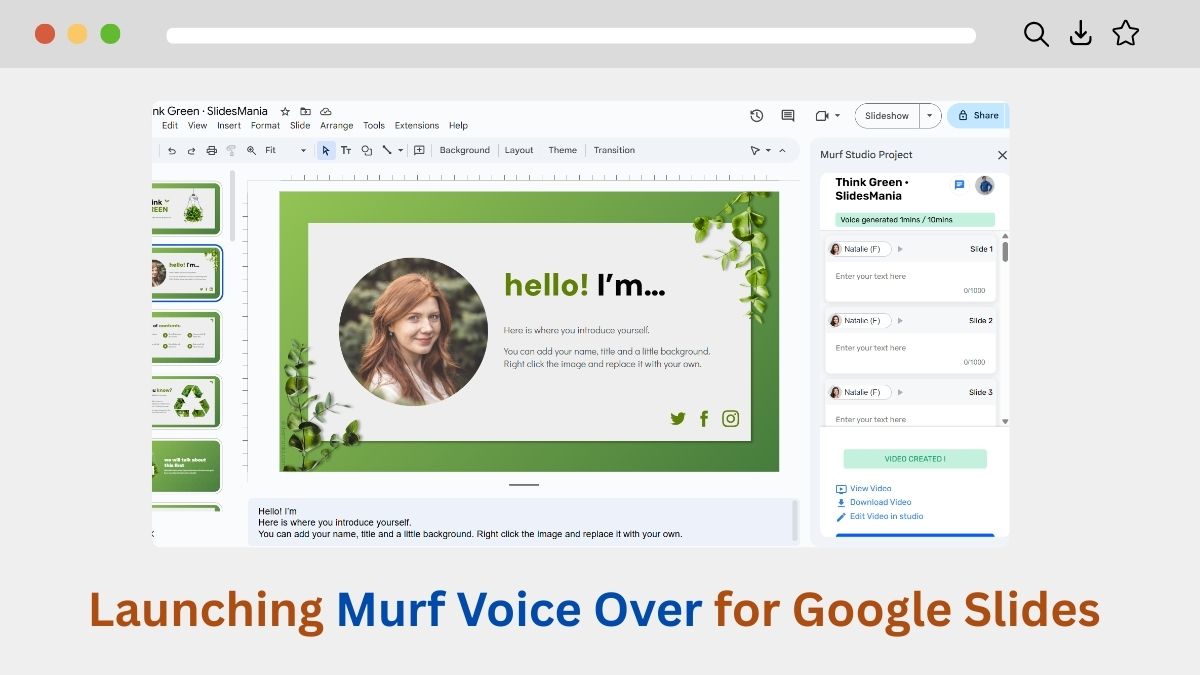This screenshot has width=1200, height=675.
Task: Collapse the menus with chevron-up icon
Action: 782,151
